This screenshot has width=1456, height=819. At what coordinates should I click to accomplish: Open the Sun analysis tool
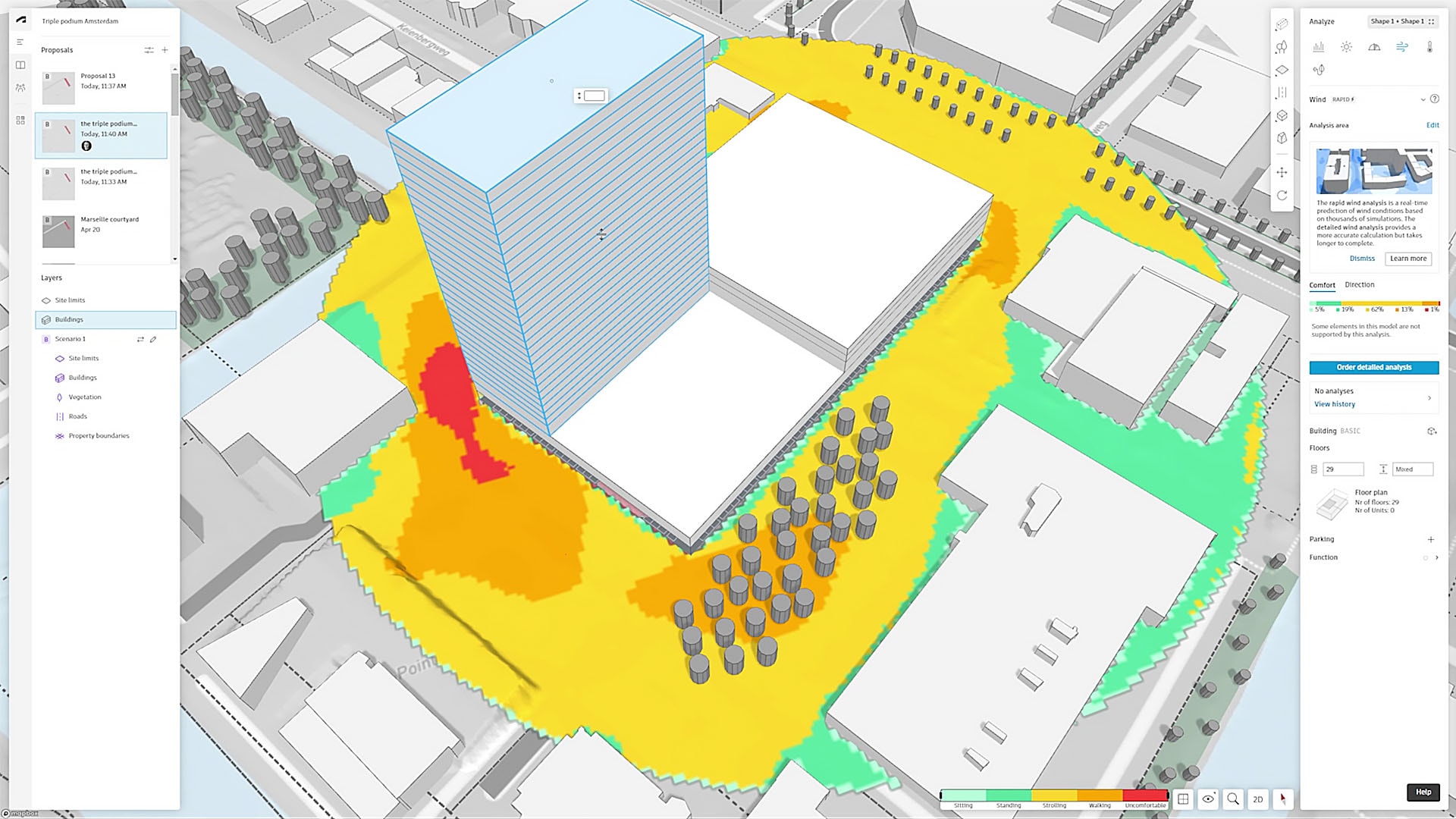coord(1346,47)
